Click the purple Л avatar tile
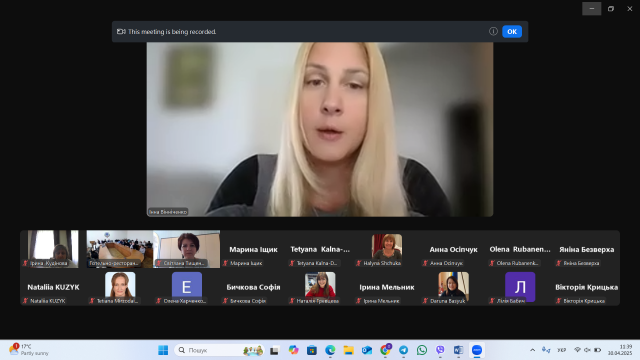 (x=520, y=287)
